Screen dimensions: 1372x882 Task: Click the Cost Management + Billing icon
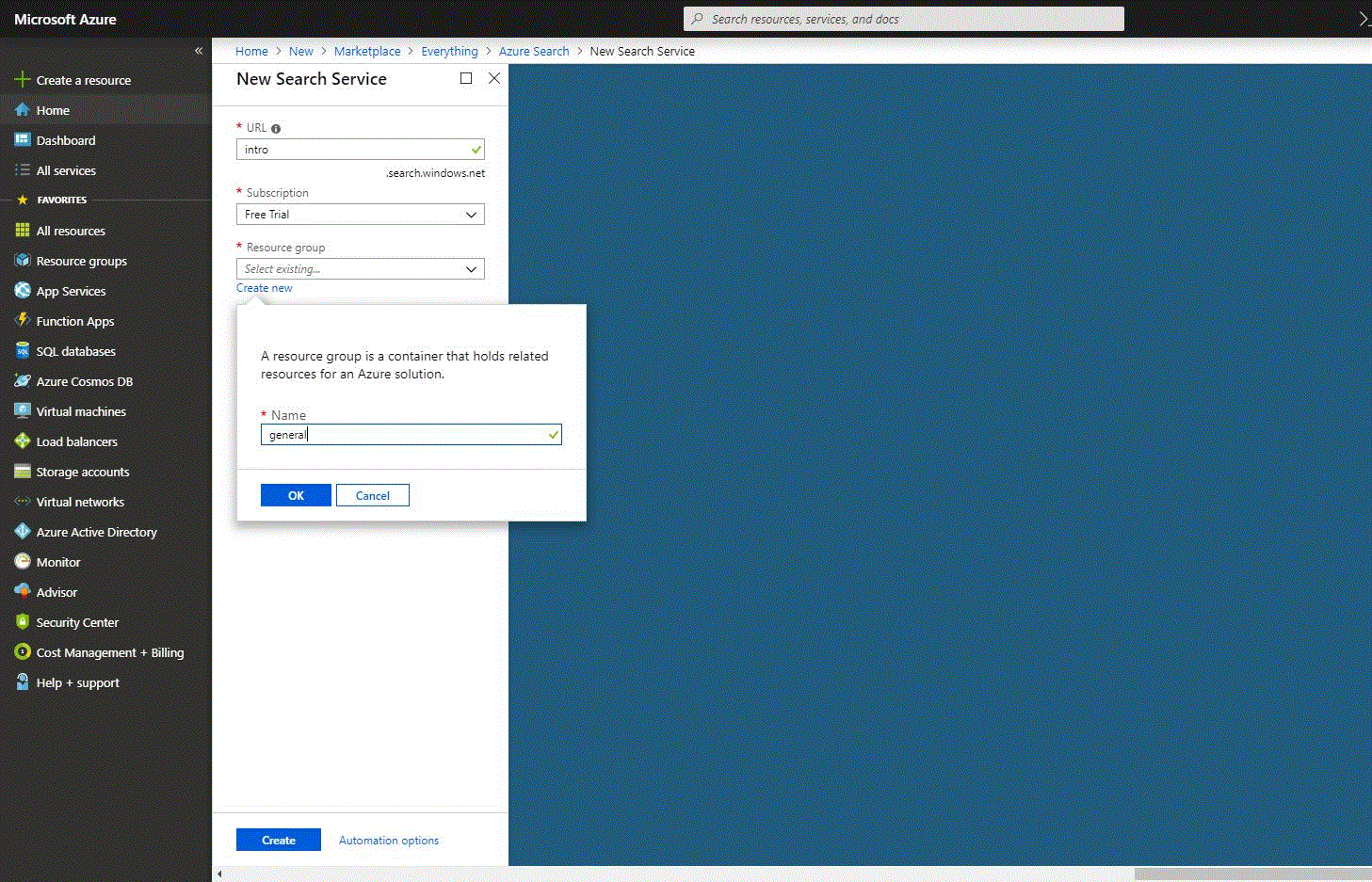pyautogui.click(x=23, y=652)
